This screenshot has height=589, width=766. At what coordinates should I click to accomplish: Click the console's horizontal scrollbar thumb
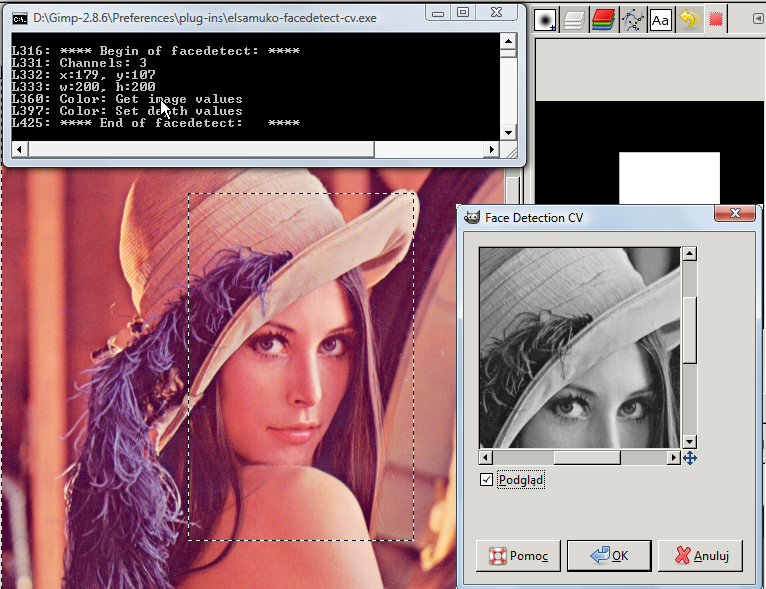click(x=201, y=149)
